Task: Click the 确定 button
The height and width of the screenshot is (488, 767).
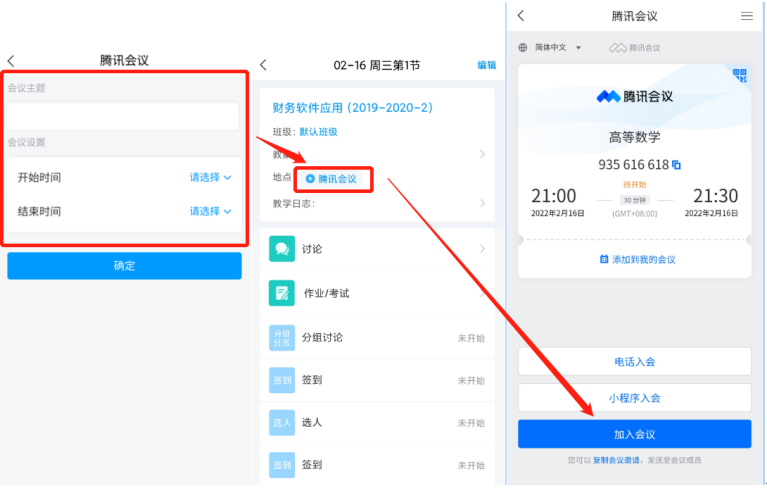Action: coord(124,266)
